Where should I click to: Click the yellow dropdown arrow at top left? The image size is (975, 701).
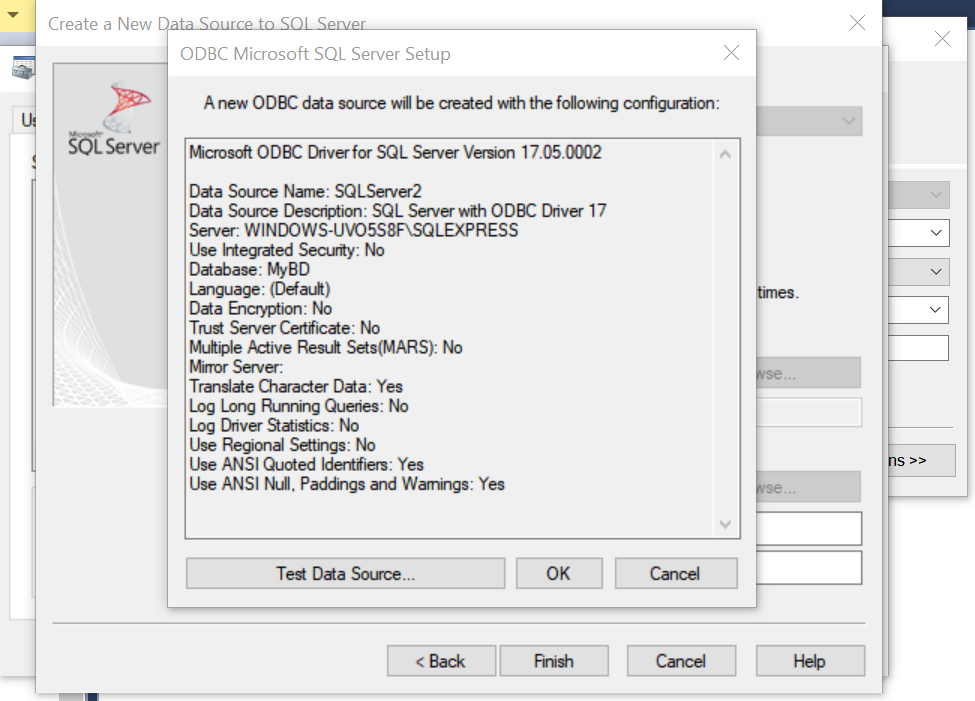tap(13, 15)
